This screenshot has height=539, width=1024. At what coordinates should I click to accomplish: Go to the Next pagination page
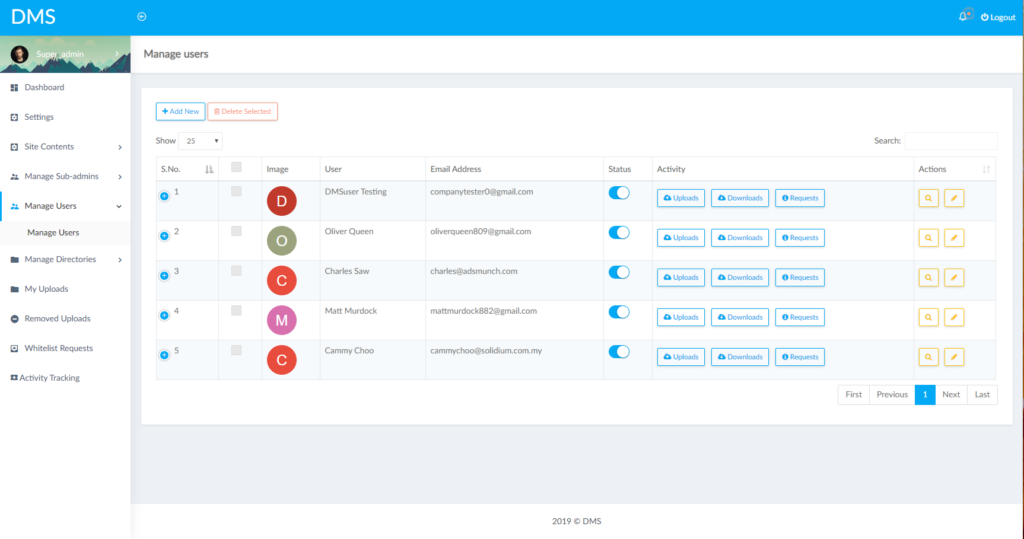coord(951,395)
